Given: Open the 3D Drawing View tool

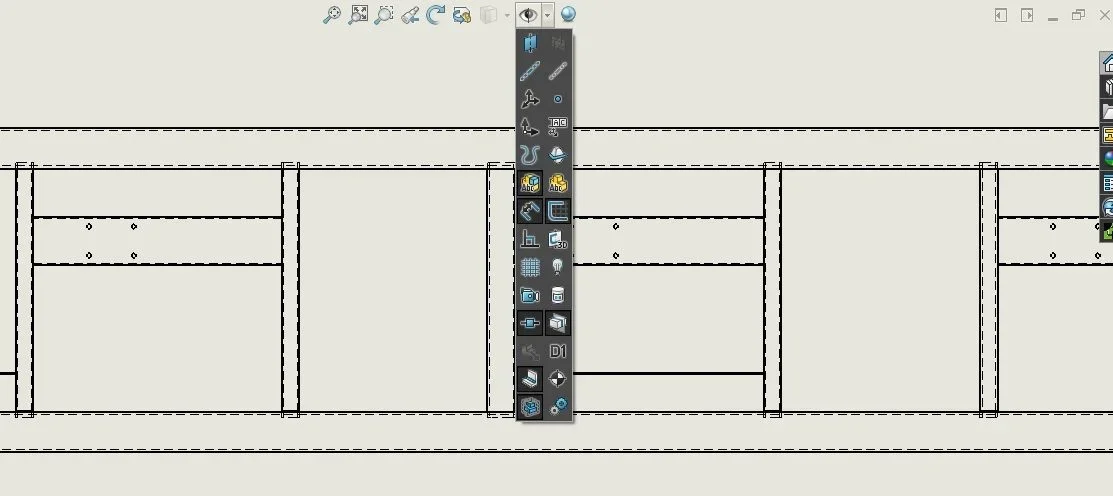Looking at the screenshot, I should 462,14.
